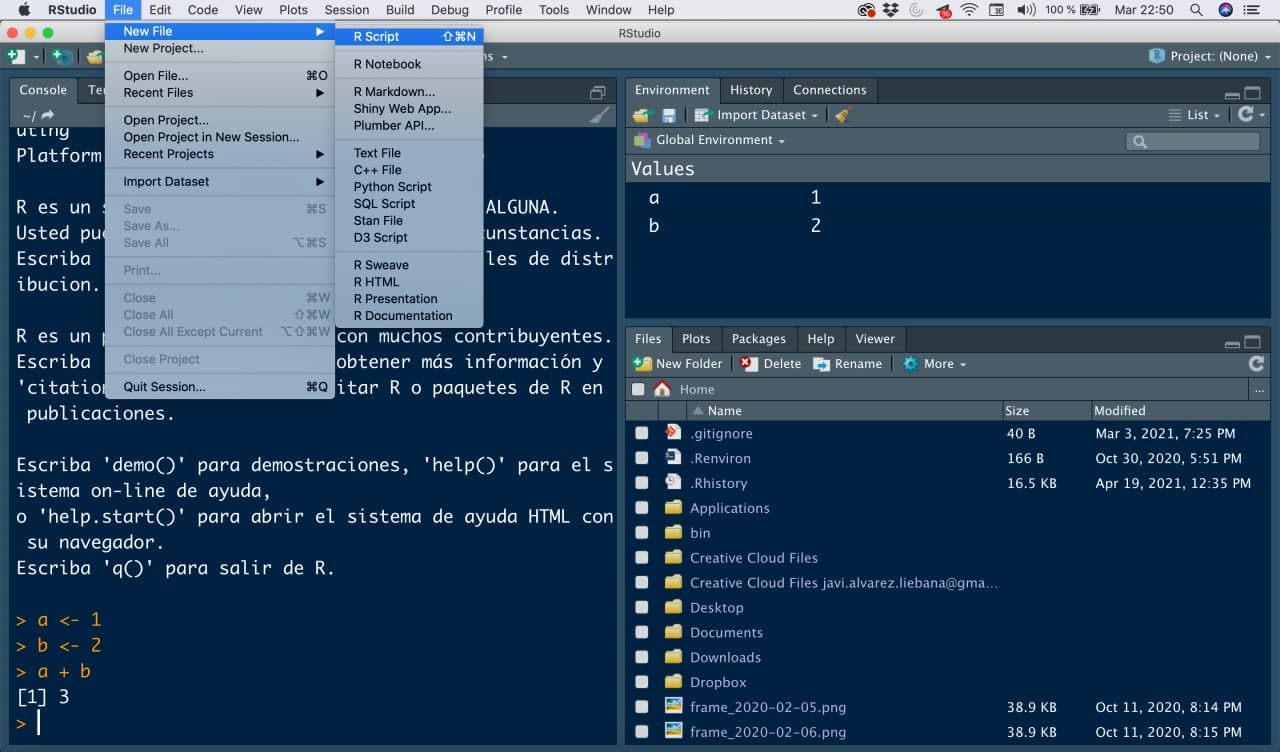Open the More dropdown in Files pane

(x=934, y=364)
